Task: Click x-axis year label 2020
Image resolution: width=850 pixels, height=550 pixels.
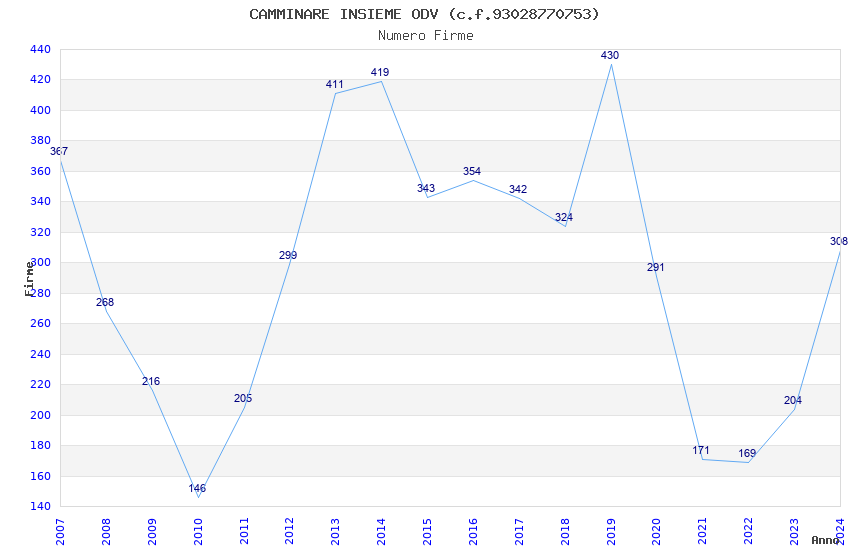Action: (x=656, y=532)
